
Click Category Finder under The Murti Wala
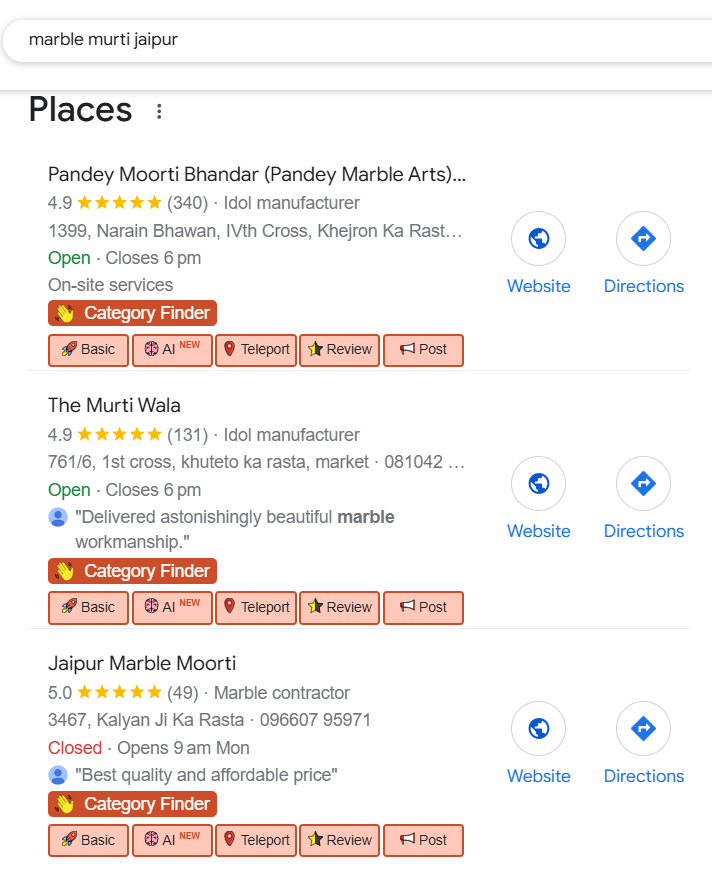click(132, 571)
